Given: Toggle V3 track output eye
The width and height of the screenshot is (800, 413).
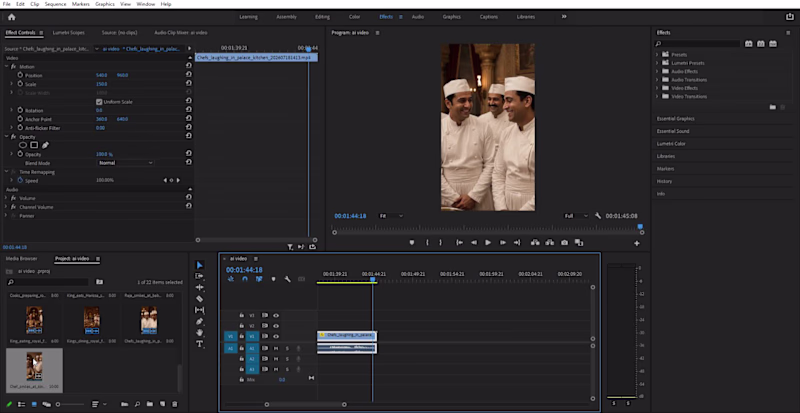Looking at the screenshot, I should pyautogui.click(x=276, y=315).
